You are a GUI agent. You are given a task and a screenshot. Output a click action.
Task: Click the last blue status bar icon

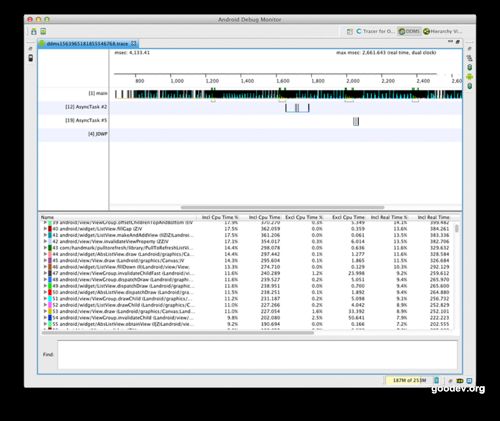tap(469, 381)
